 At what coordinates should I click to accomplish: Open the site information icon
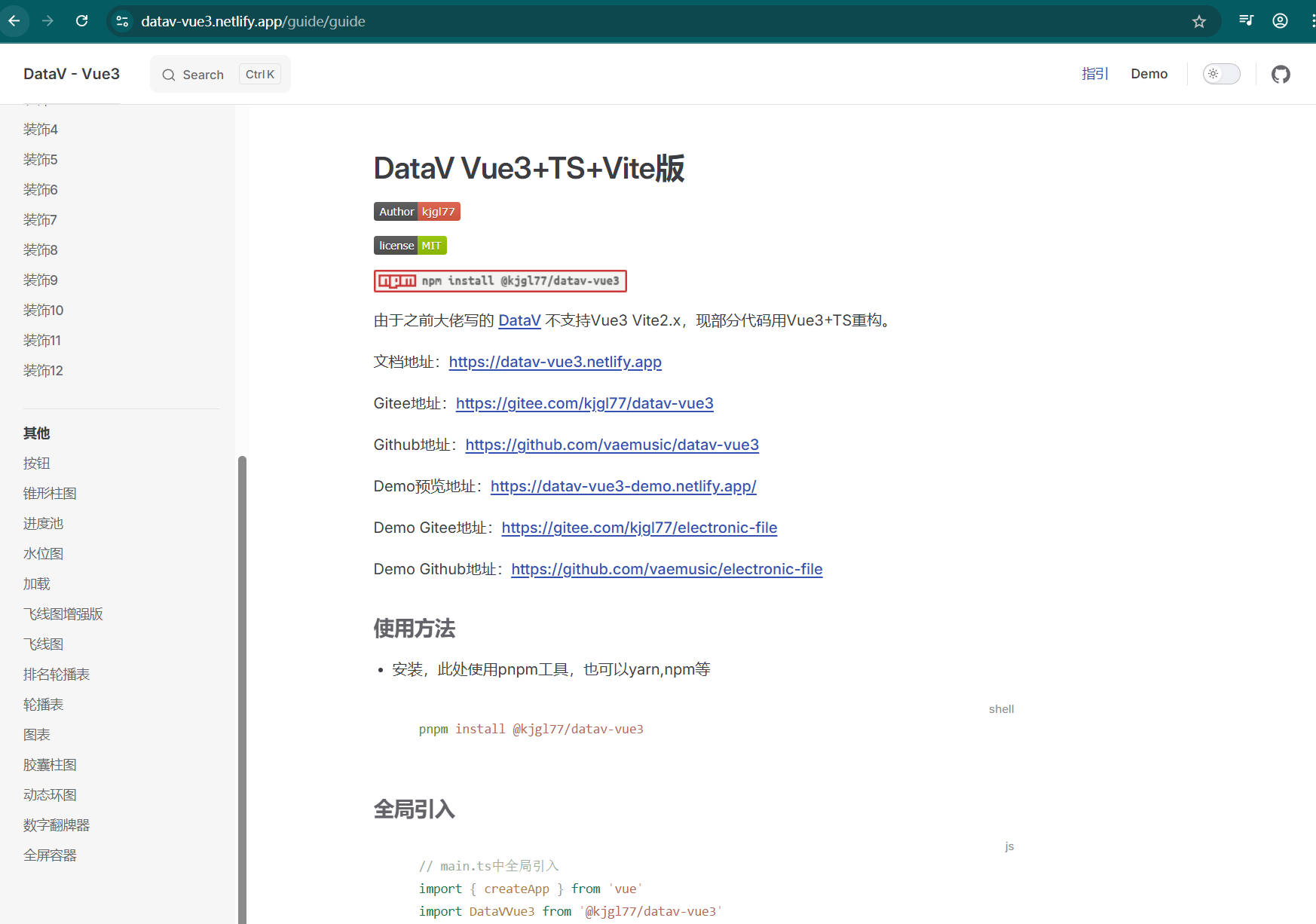pyautogui.click(x=122, y=21)
